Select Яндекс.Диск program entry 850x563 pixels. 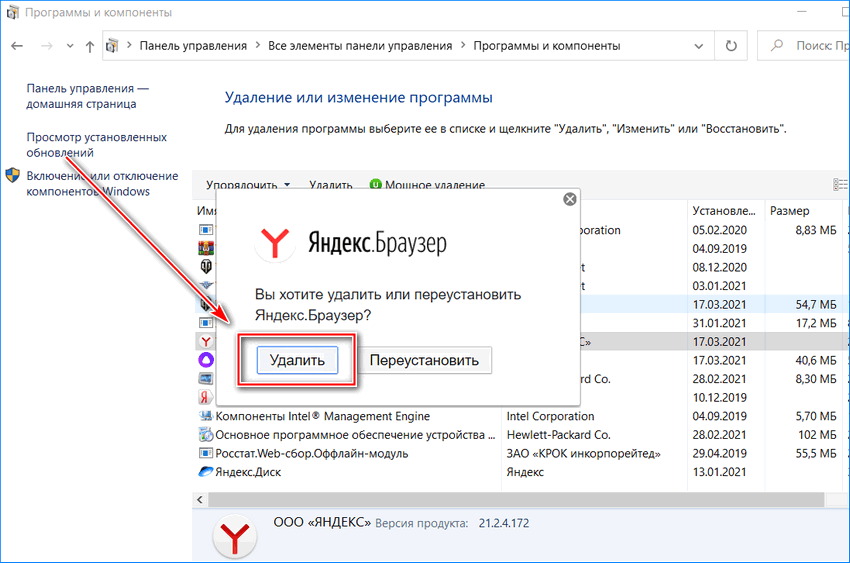(x=248, y=472)
